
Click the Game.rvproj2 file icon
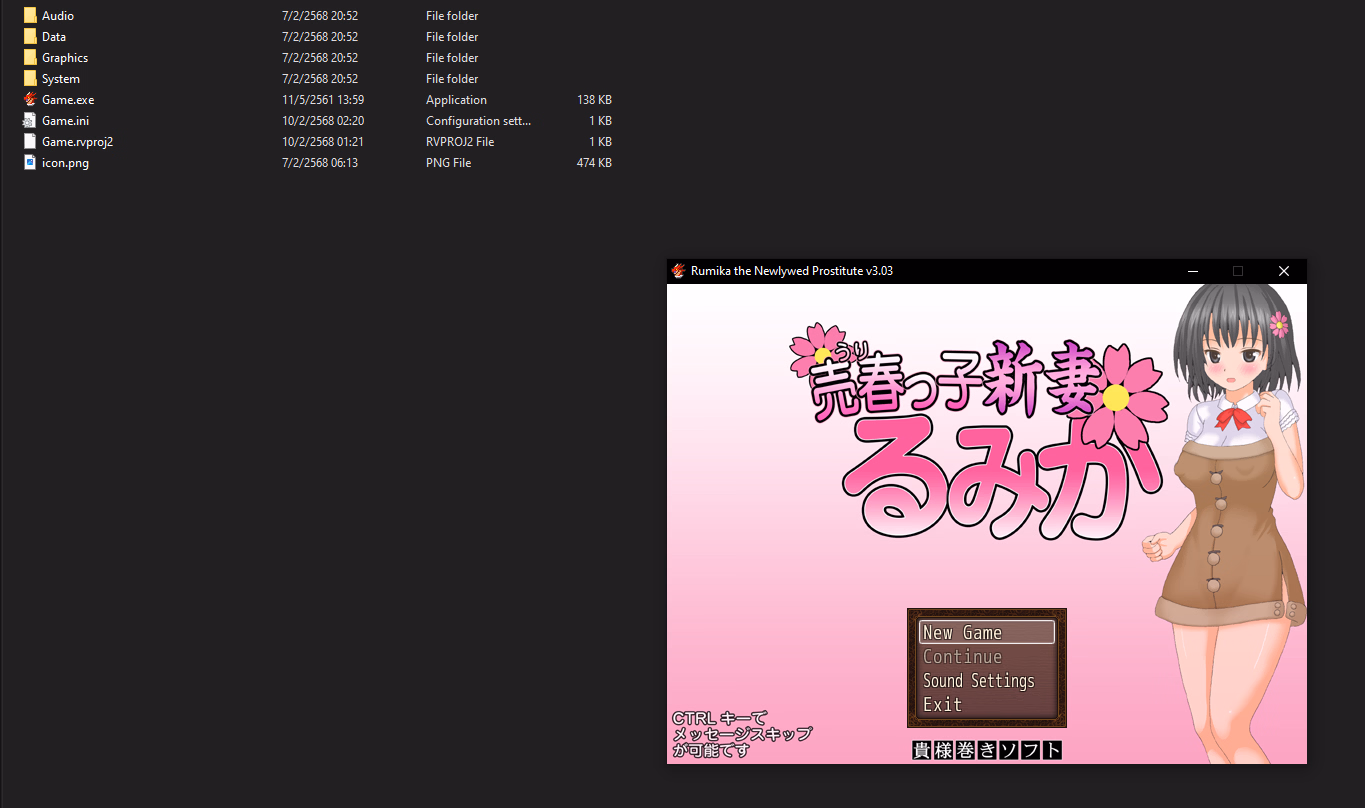point(30,142)
